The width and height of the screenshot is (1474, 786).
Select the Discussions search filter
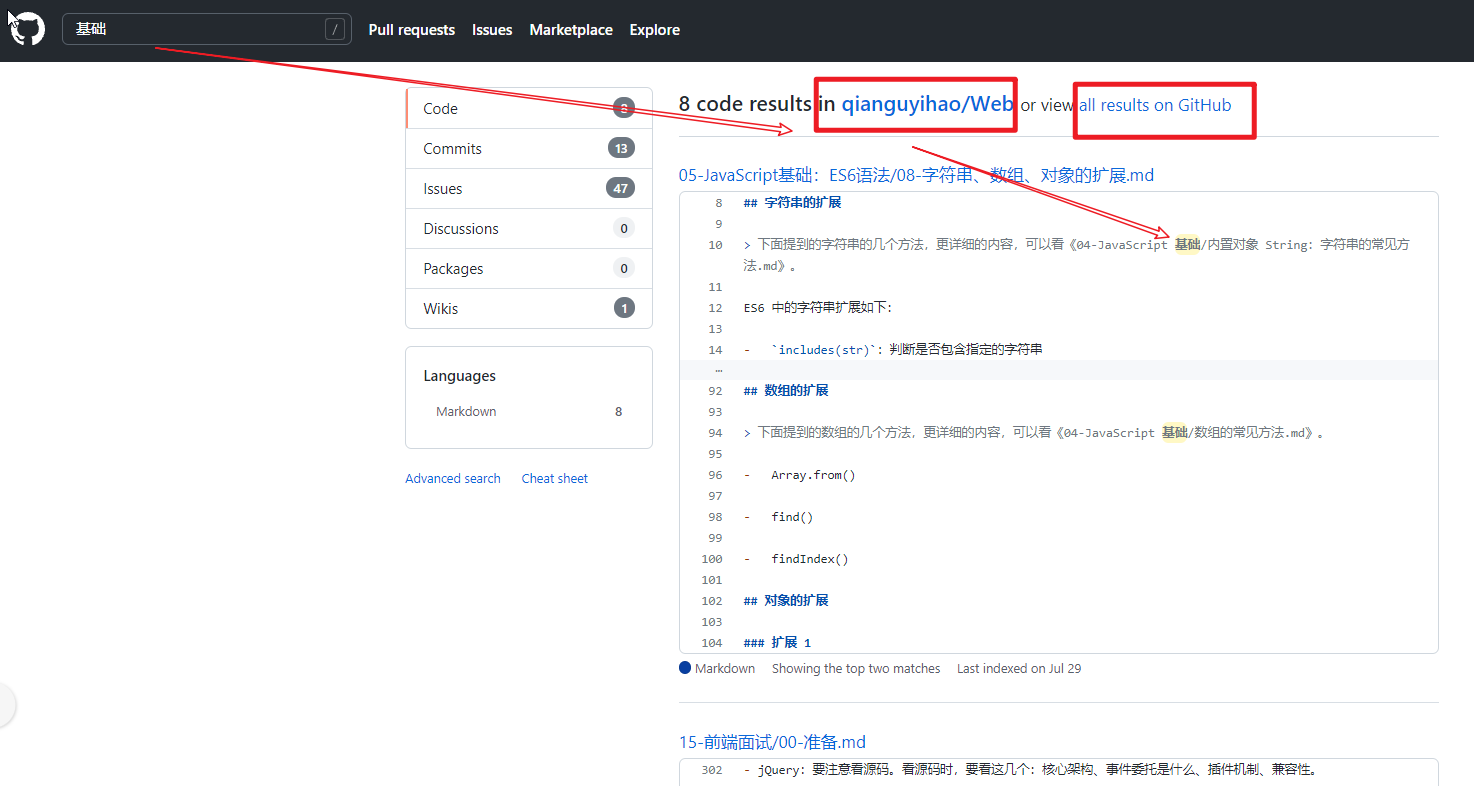460,228
